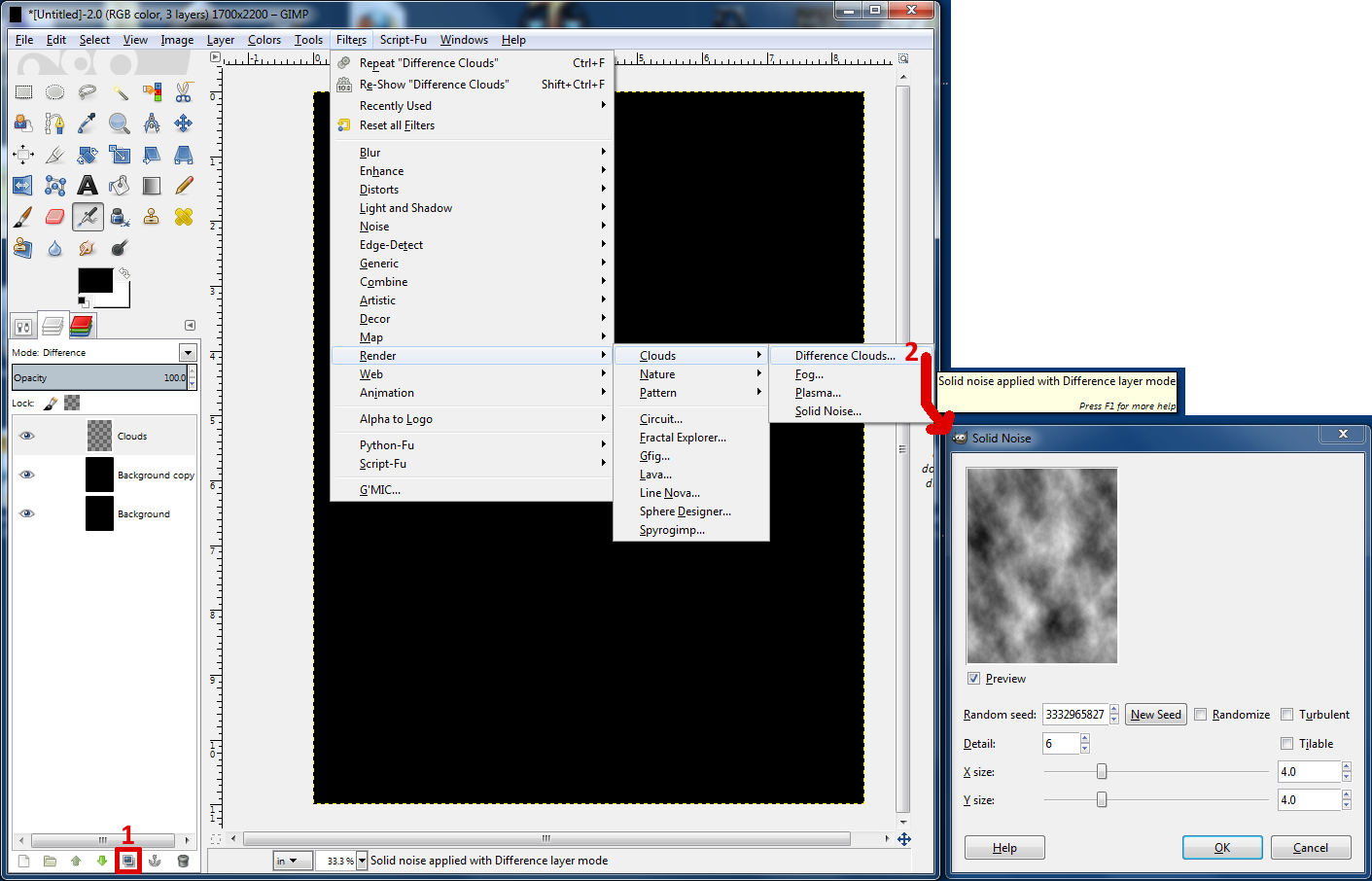The width and height of the screenshot is (1372, 881).
Task: Enable the Turbulent checkbox
Action: [1286, 715]
